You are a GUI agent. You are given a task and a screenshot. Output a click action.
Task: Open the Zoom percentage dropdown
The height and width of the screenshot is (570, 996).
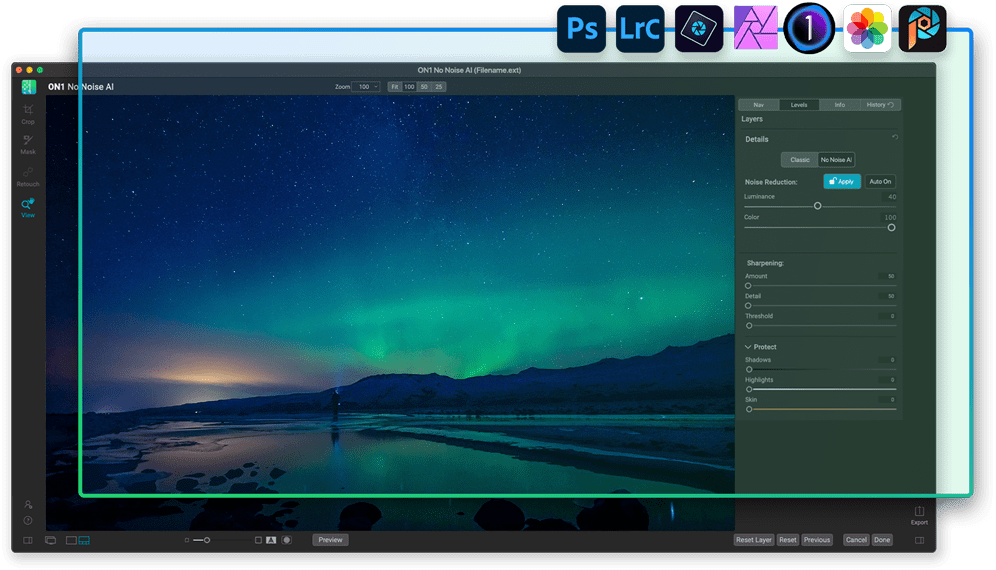(366, 87)
